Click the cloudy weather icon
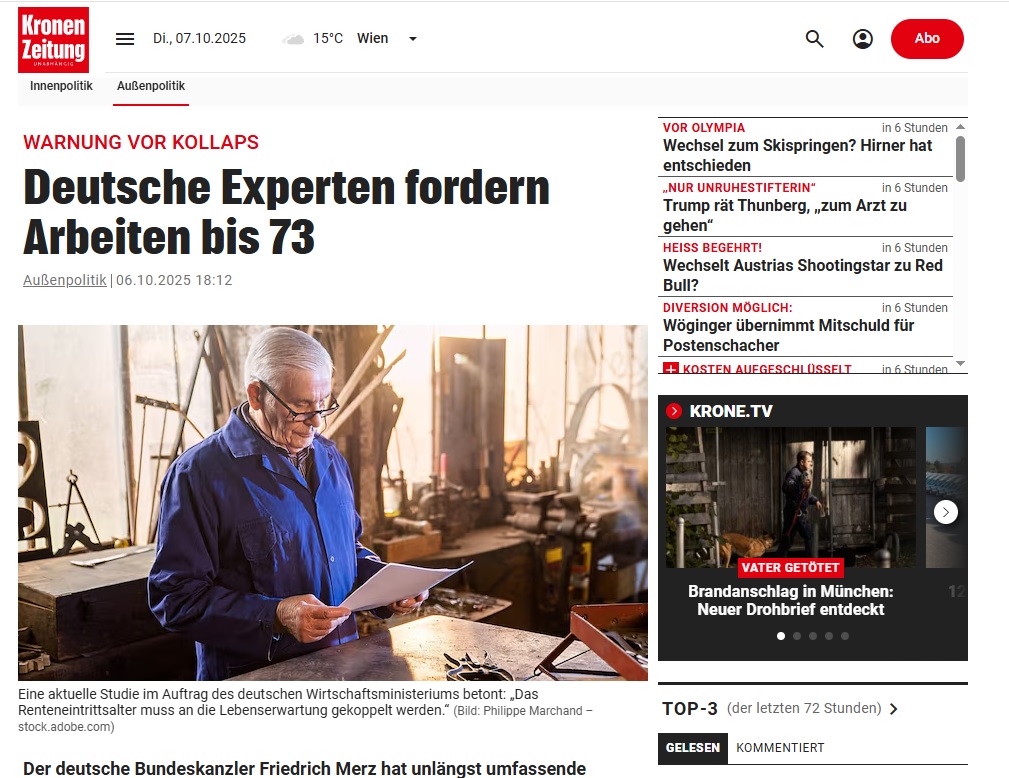 pos(293,39)
